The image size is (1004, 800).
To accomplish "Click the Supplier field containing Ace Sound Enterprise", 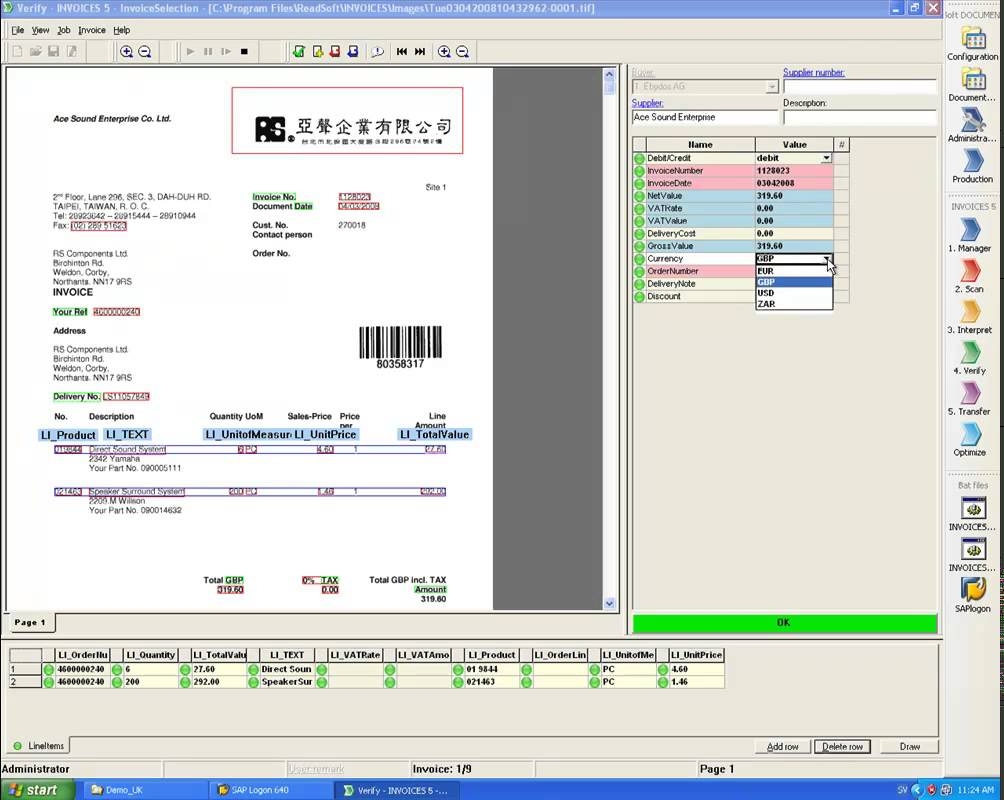I will tap(704, 117).
